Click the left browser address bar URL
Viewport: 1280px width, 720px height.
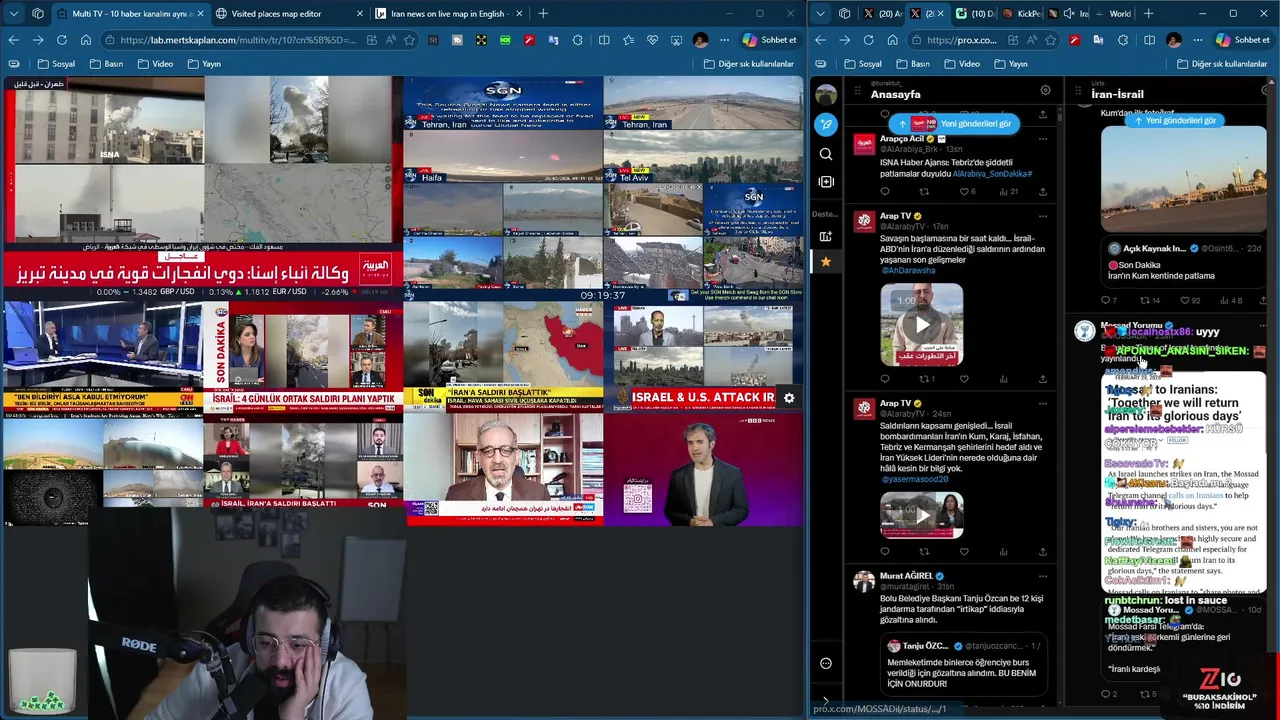pos(237,40)
